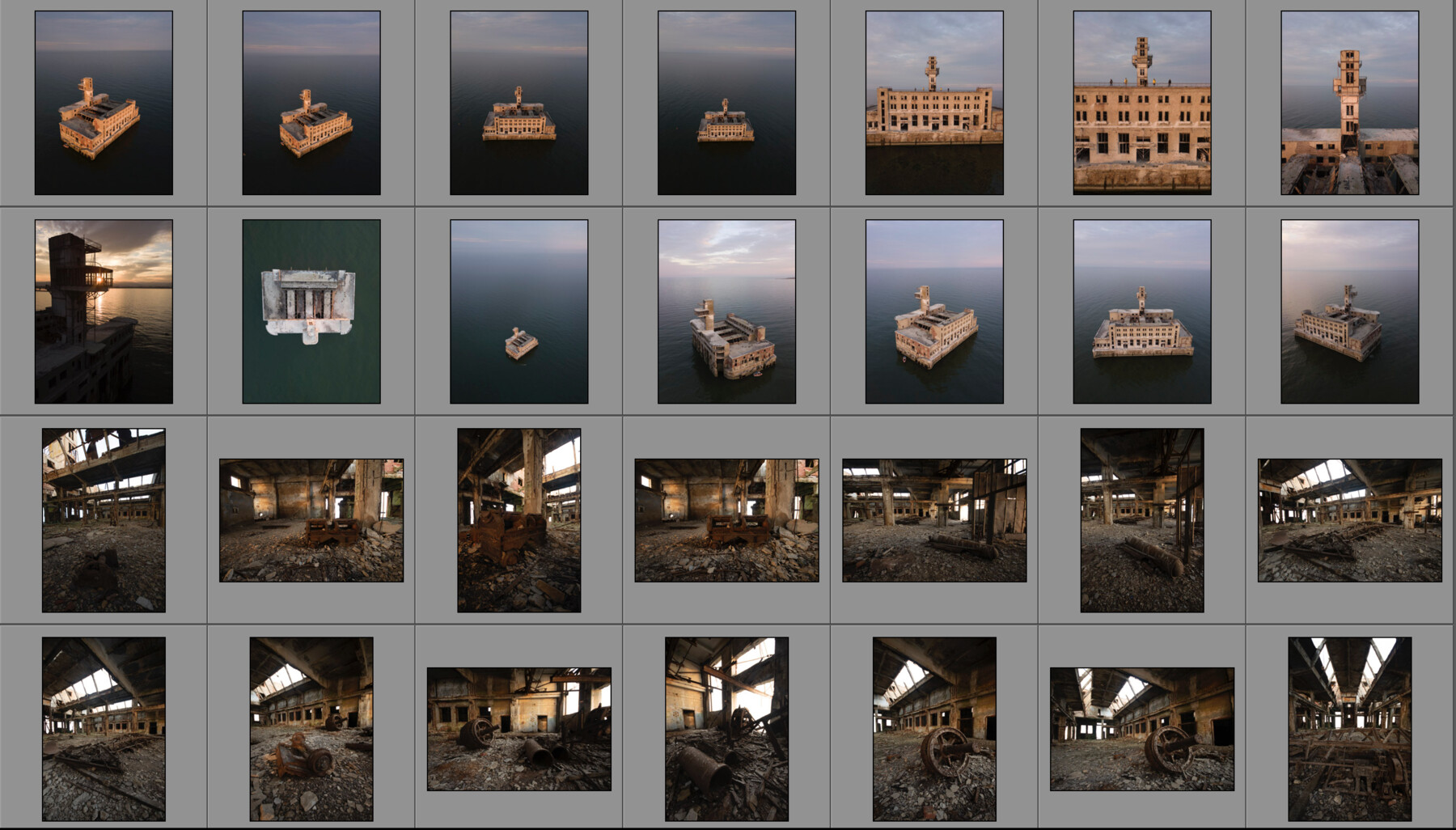Select the aerial shot under pink cloudy skies
Viewport: 1456px width, 830px height.
(728, 311)
